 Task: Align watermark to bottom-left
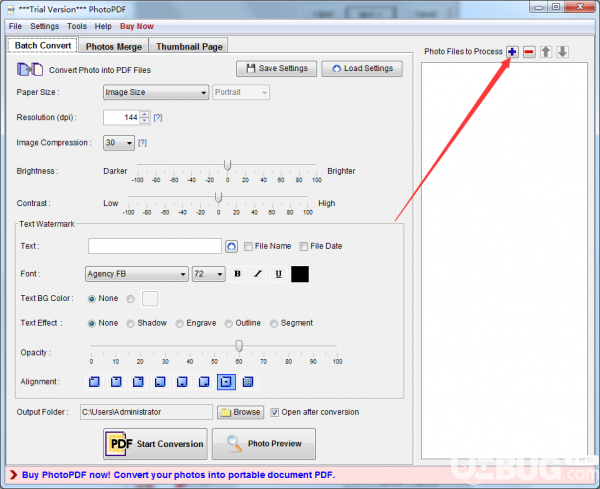160,381
